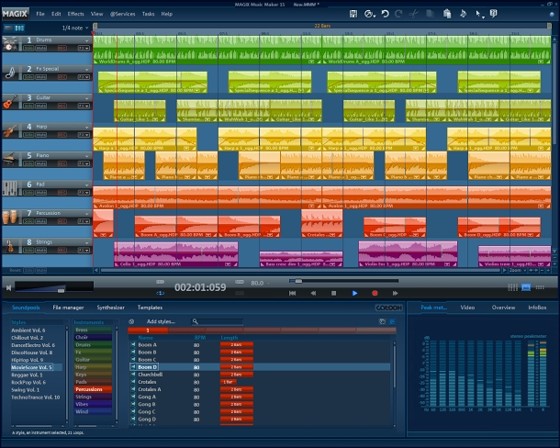Click the Harp track instrument icon
This screenshot has width=560, height=448.
pos(10,131)
